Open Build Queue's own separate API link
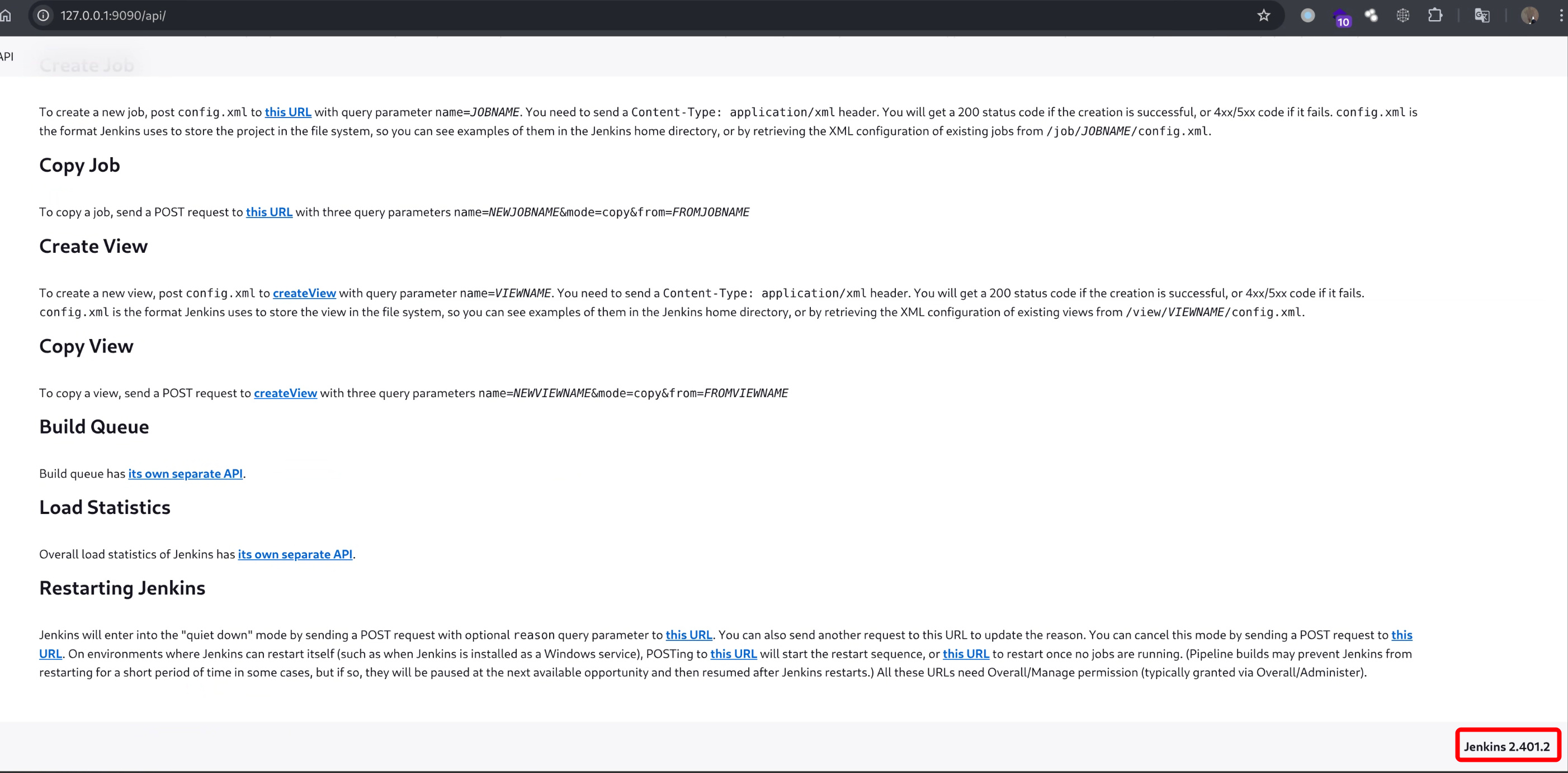 [185, 474]
